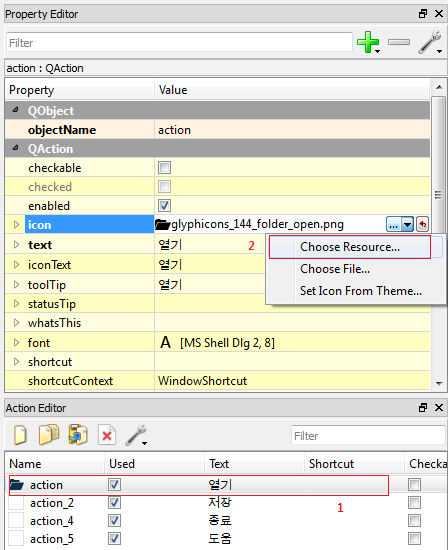Open the Action Editor wrench configure icon
This screenshot has width=448, height=550.
pos(136,435)
